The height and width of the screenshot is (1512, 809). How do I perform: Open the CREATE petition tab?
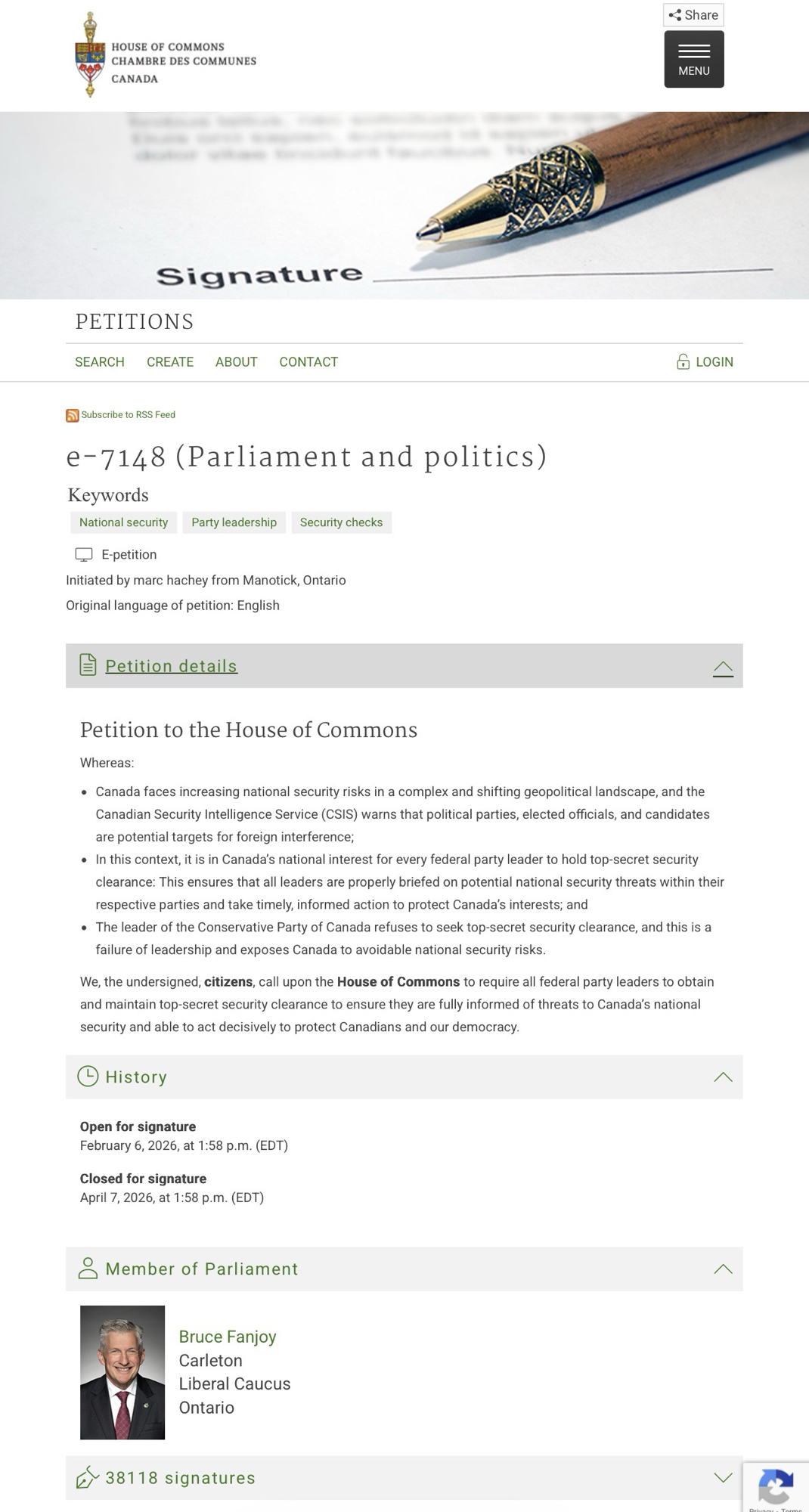coord(170,362)
